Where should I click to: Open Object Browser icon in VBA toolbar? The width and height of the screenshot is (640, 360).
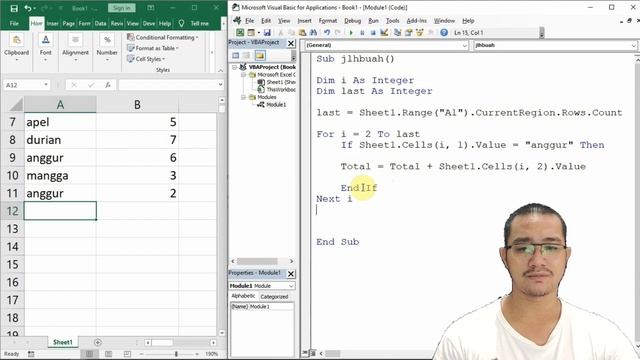click(419, 33)
